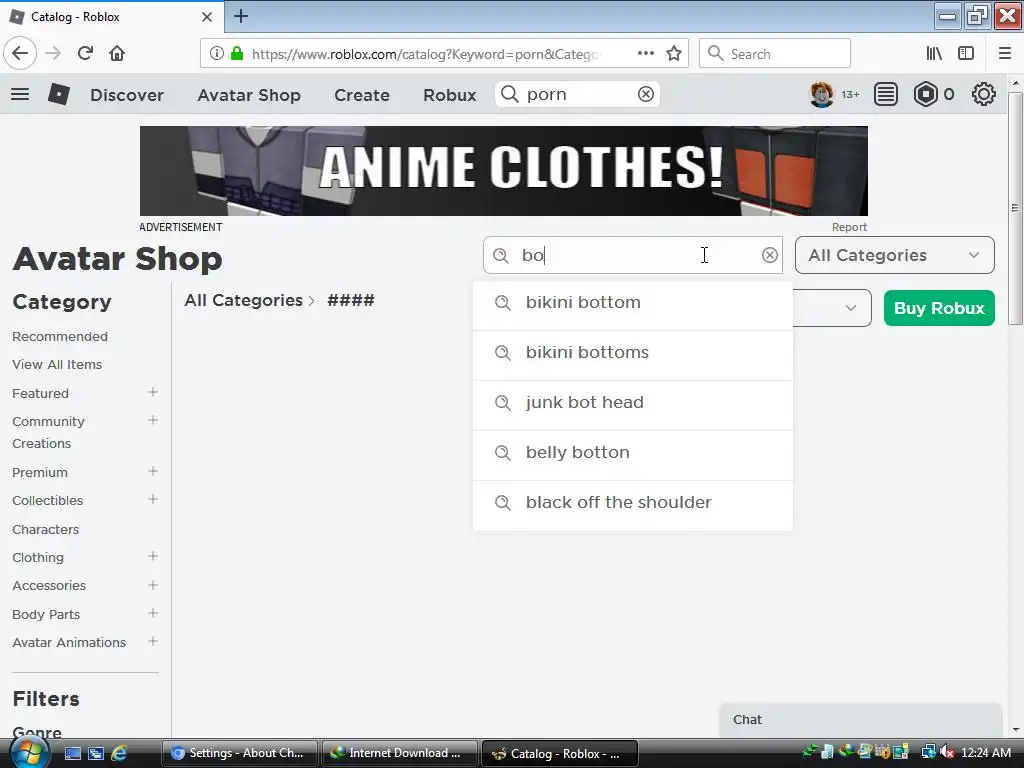Open the user avatar profile
The height and width of the screenshot is (768, 1024).
coord(822,95)
